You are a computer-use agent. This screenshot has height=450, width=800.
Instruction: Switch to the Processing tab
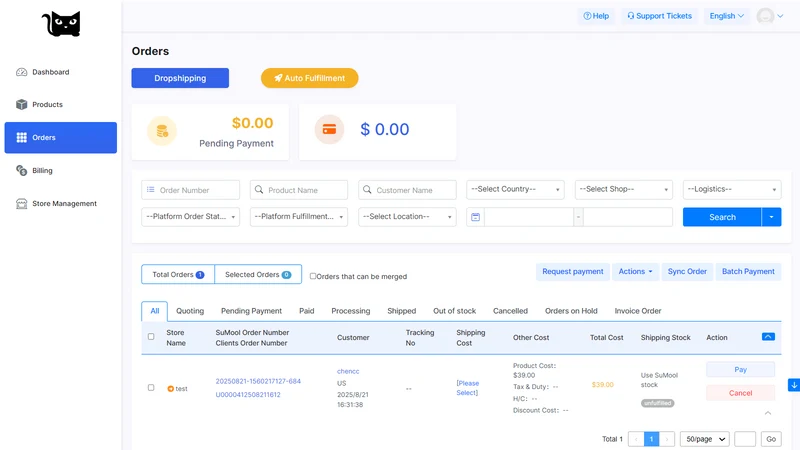click(351, 311)
